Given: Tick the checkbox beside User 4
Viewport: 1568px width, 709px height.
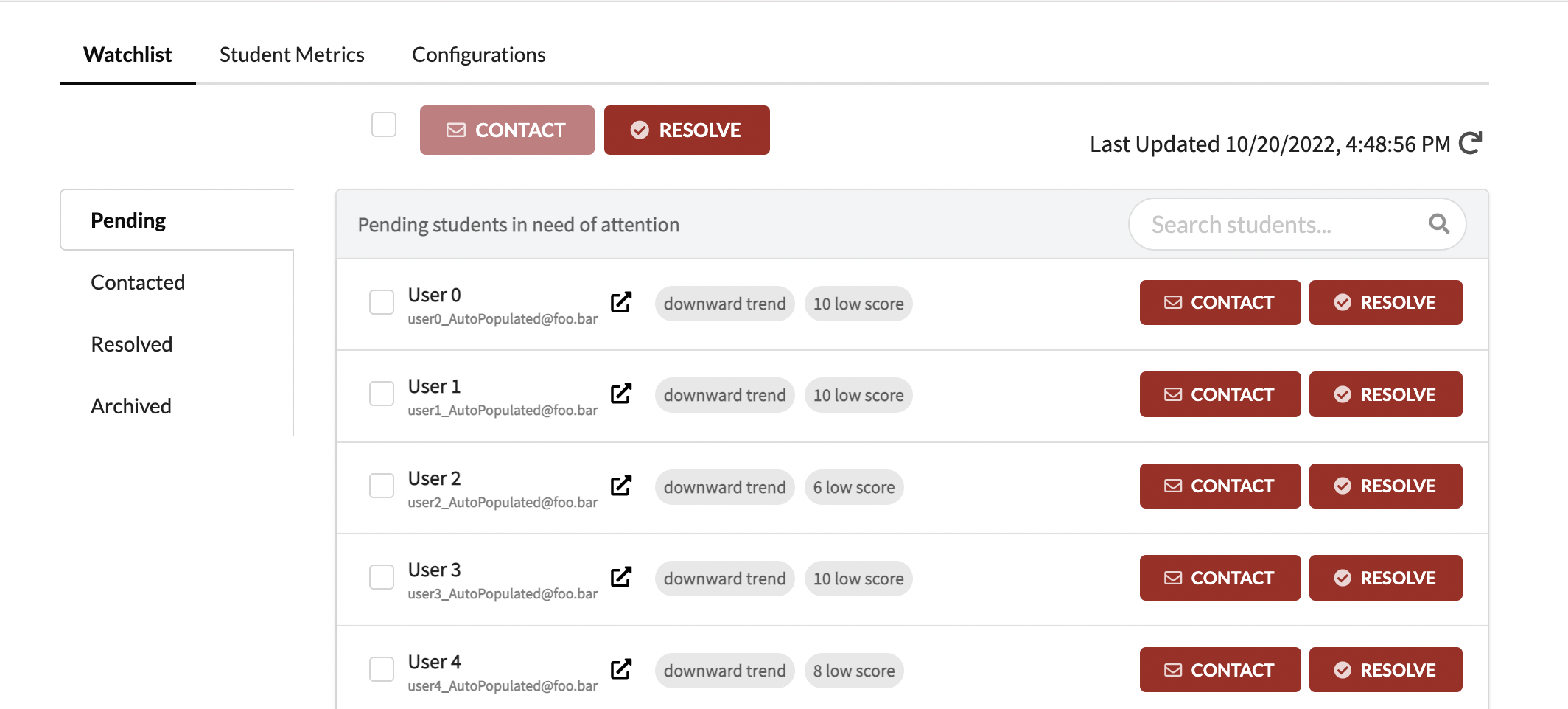Looking at the screenshot, I should [382, 669].
